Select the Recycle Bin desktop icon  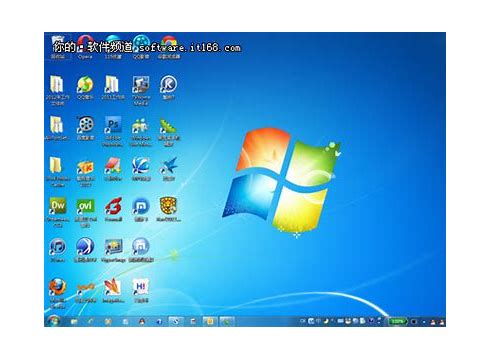58,46
